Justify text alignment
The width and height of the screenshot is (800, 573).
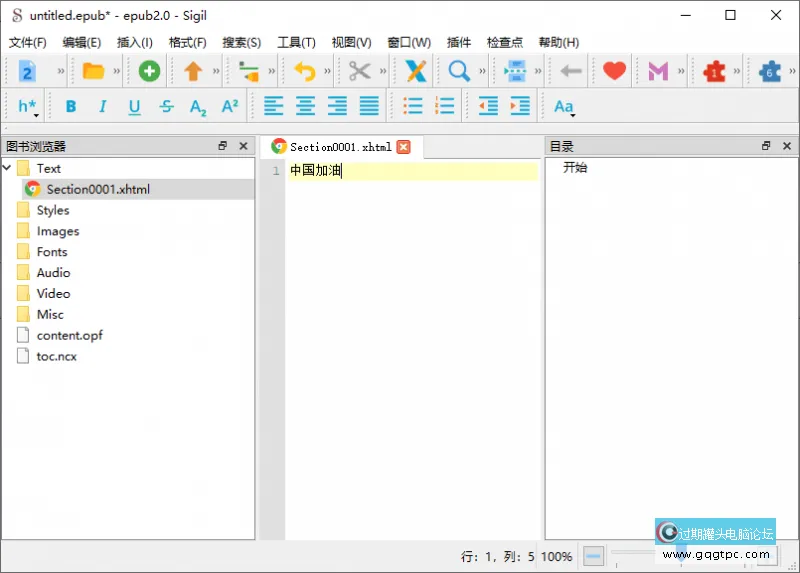pyautogui.click(x=369, y=106)
